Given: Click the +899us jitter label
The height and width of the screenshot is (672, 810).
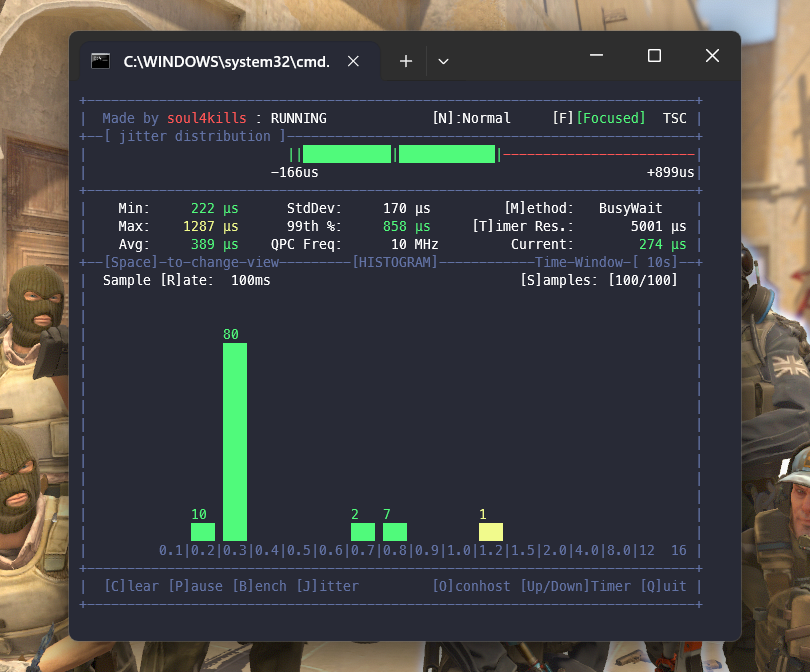Looking at the screenshot, I should (671, 173).
